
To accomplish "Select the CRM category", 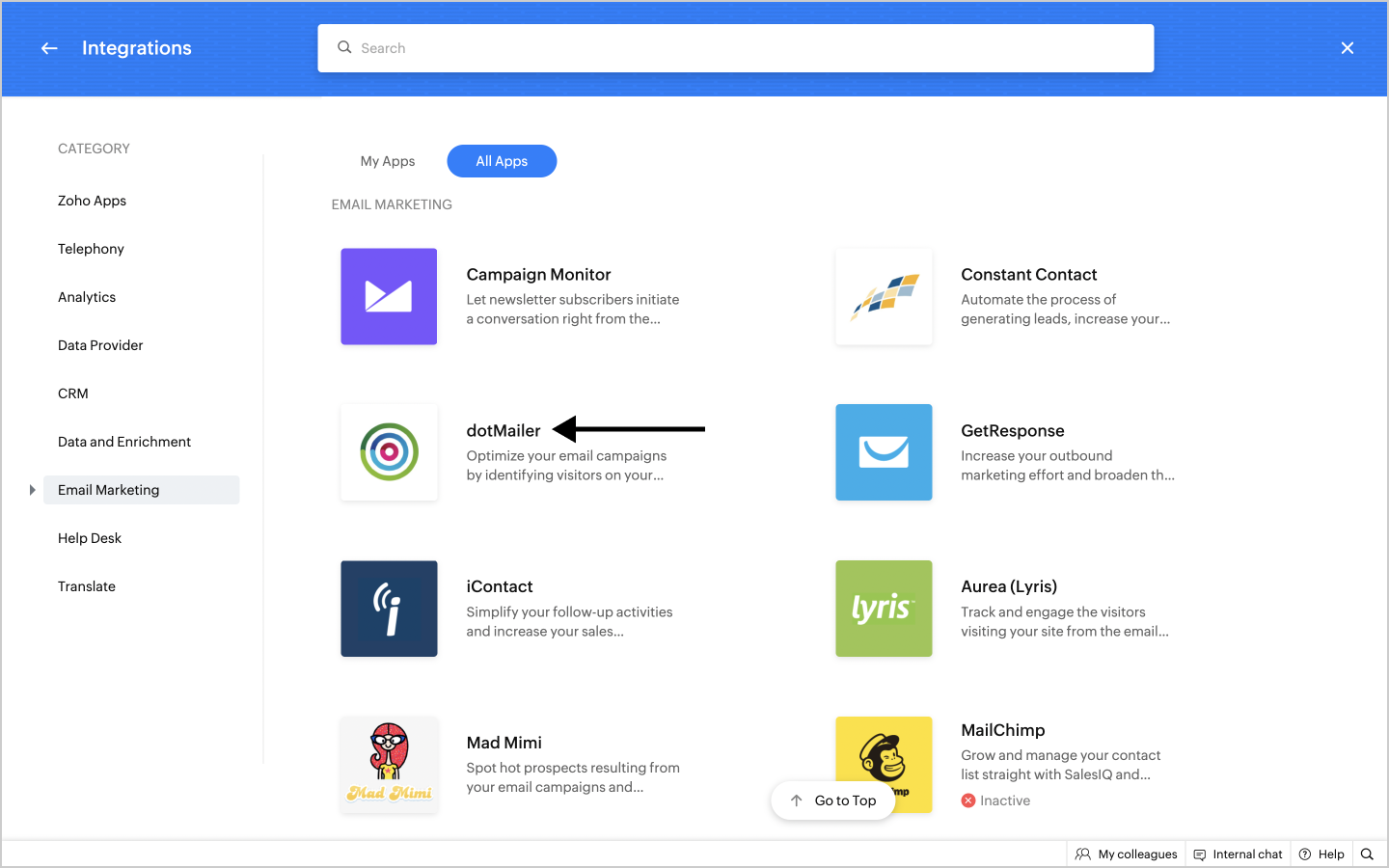I will coord(73,393).
